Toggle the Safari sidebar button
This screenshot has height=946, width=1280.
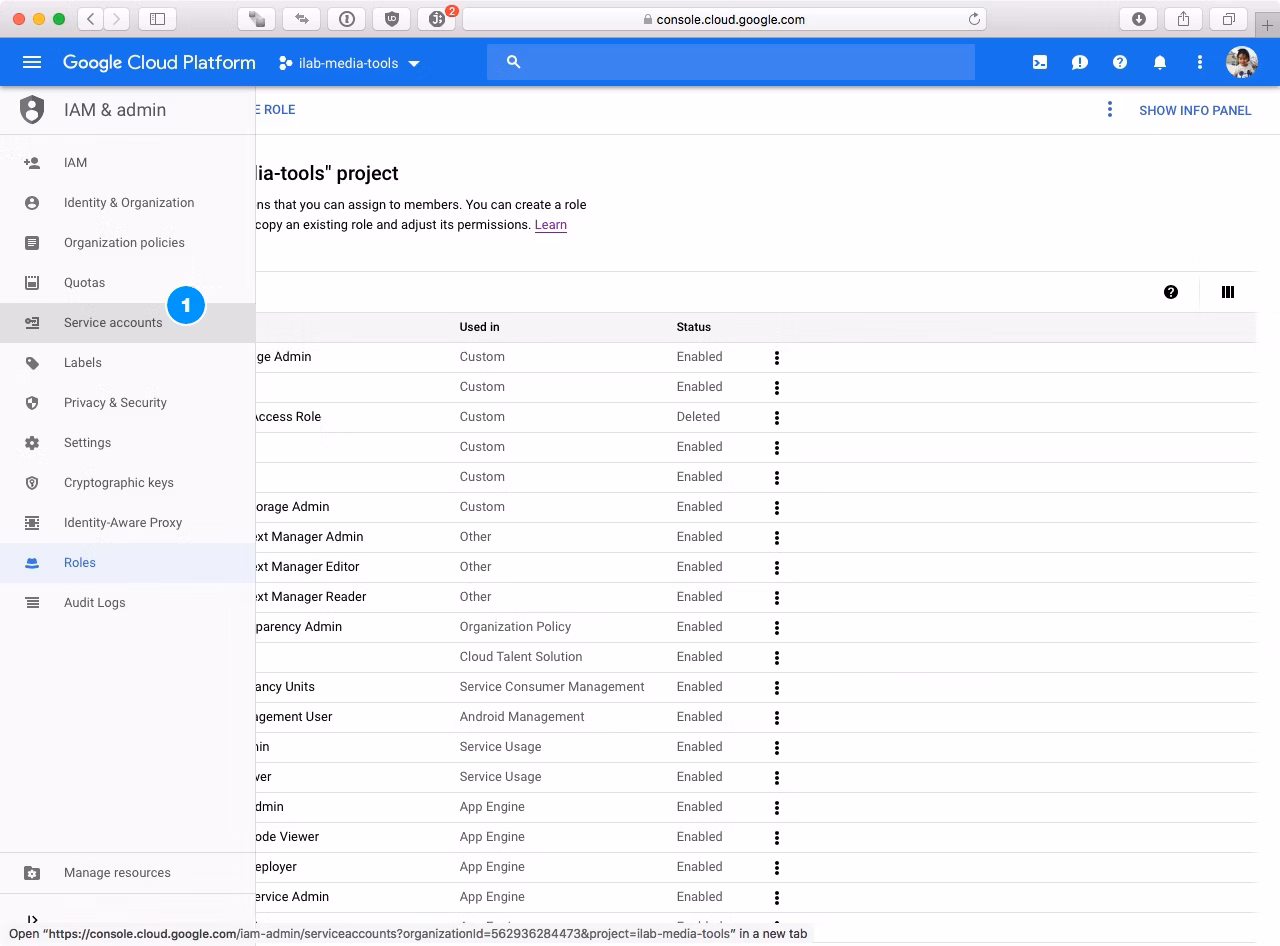click(157, 18)
